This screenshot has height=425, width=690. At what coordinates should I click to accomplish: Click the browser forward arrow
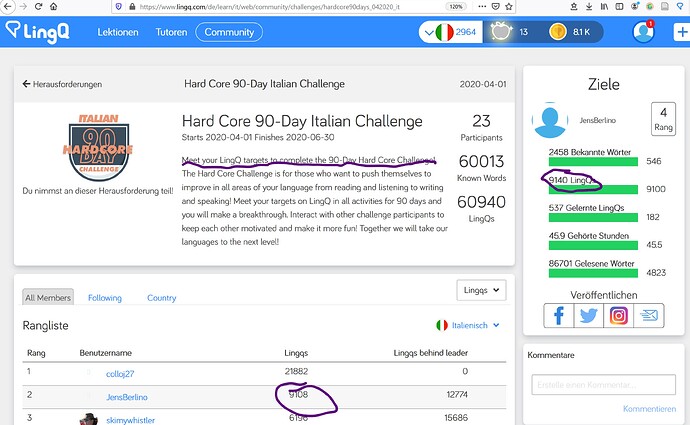(x=23, y=6)
